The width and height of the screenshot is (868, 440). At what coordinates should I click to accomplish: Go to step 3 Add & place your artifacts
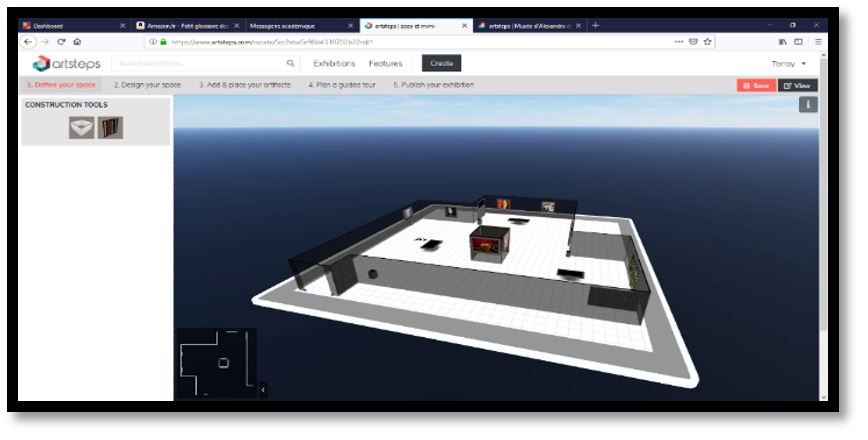coord(245,85)
